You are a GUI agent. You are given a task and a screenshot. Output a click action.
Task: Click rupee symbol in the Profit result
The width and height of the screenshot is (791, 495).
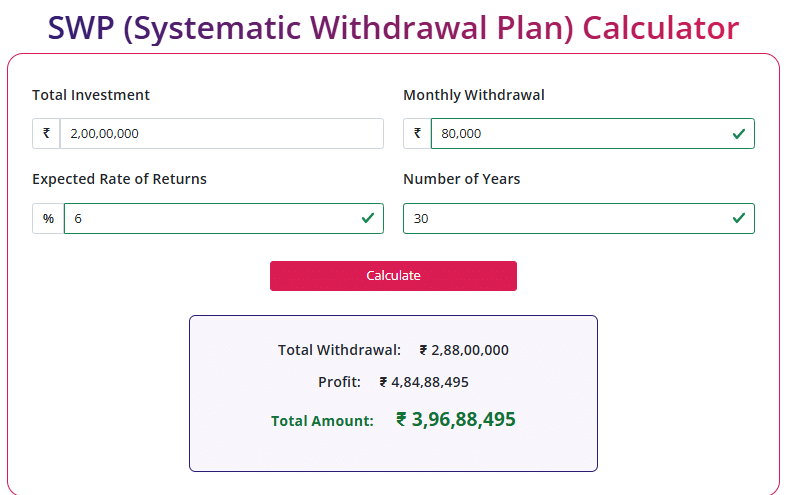tap(384, 382)
